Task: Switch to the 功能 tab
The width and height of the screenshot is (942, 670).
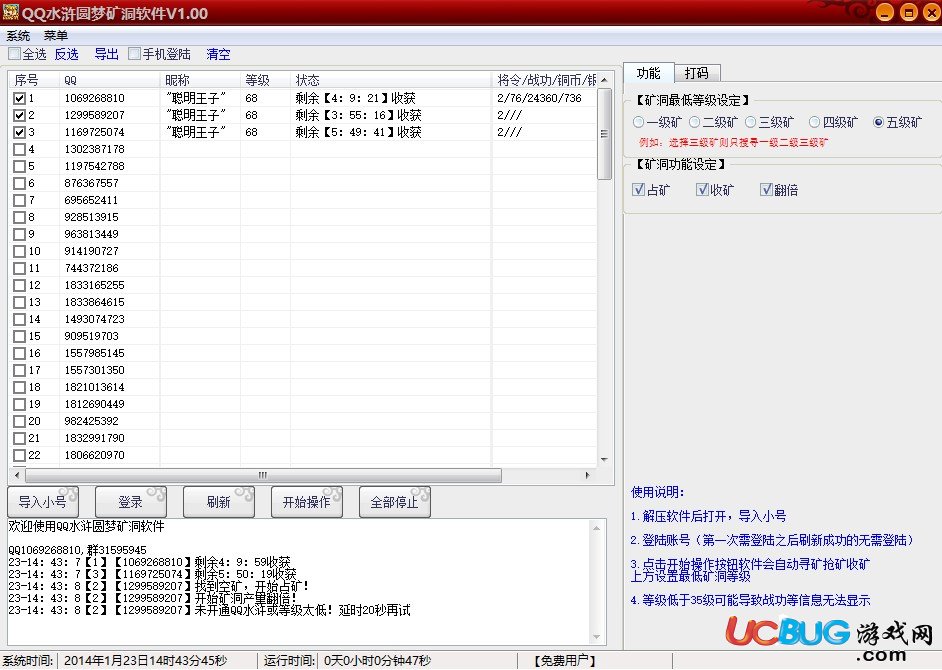Action: [648, 73]
